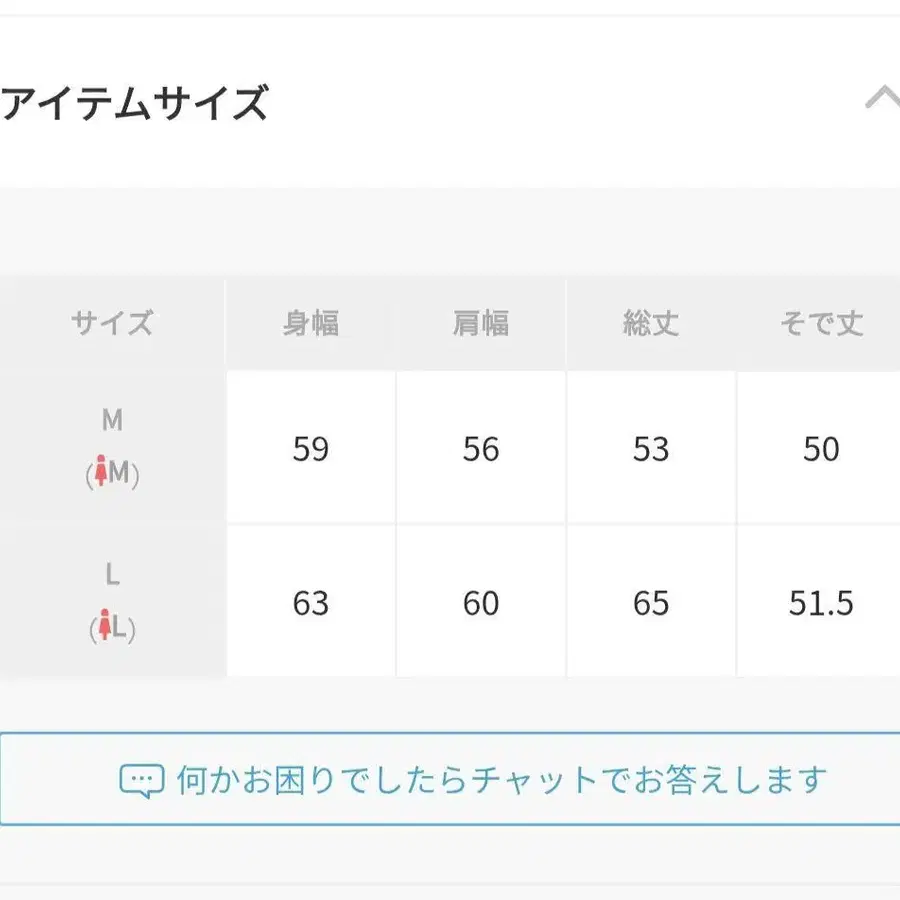Viewport: 900px width, 900px height.
Task: Collapse the アイテムサイズ section chevron
Action: (x=882, y=96)
